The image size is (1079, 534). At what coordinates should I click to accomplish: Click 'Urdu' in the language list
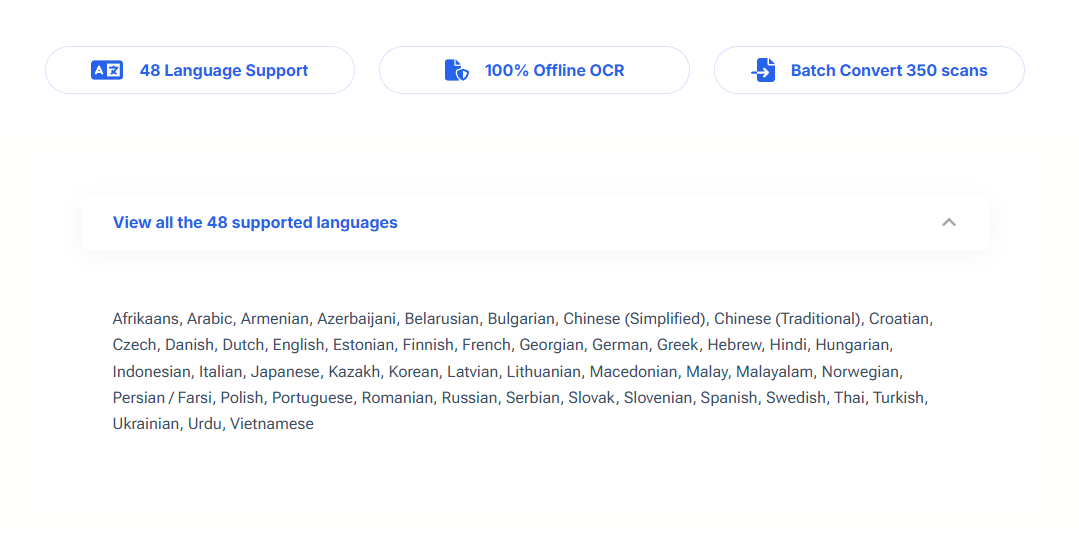(205, 424)
